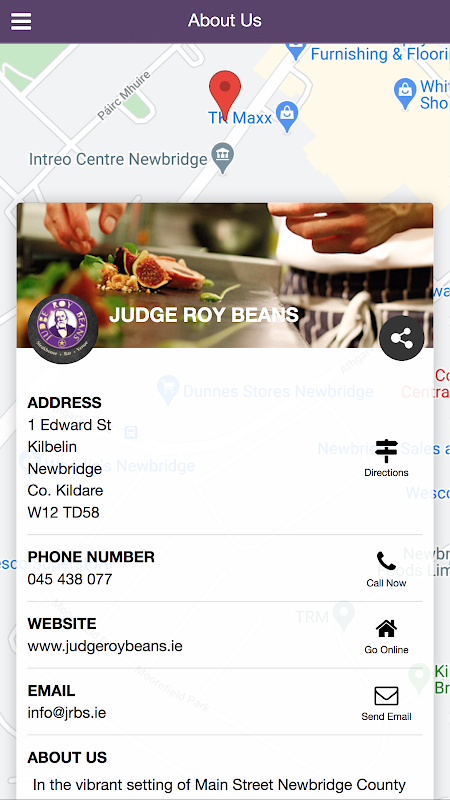This screenshot has width=450, height=800.
Task: Open website www.judgeroybeans.ie link
Action: [105, 646]
